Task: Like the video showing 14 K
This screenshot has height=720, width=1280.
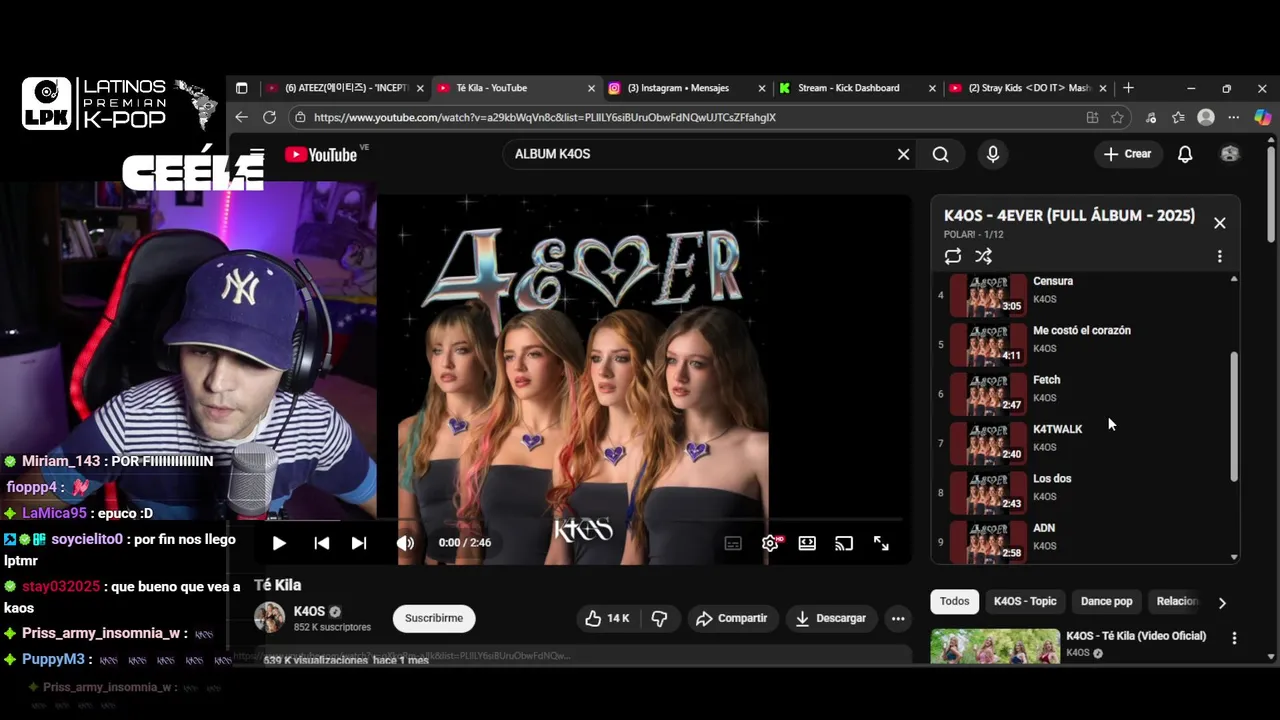Action: (x=607, y=618)
